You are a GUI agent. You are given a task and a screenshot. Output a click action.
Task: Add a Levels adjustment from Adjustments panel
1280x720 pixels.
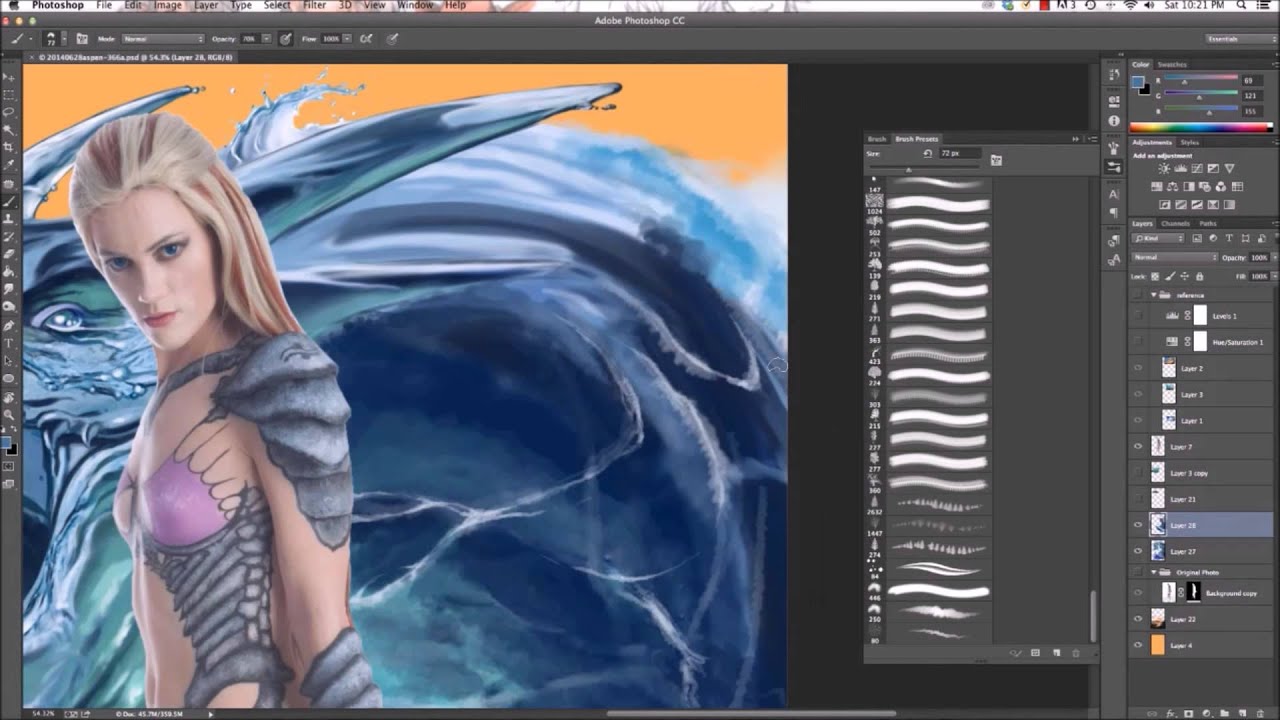click(x=1181, y=168)
